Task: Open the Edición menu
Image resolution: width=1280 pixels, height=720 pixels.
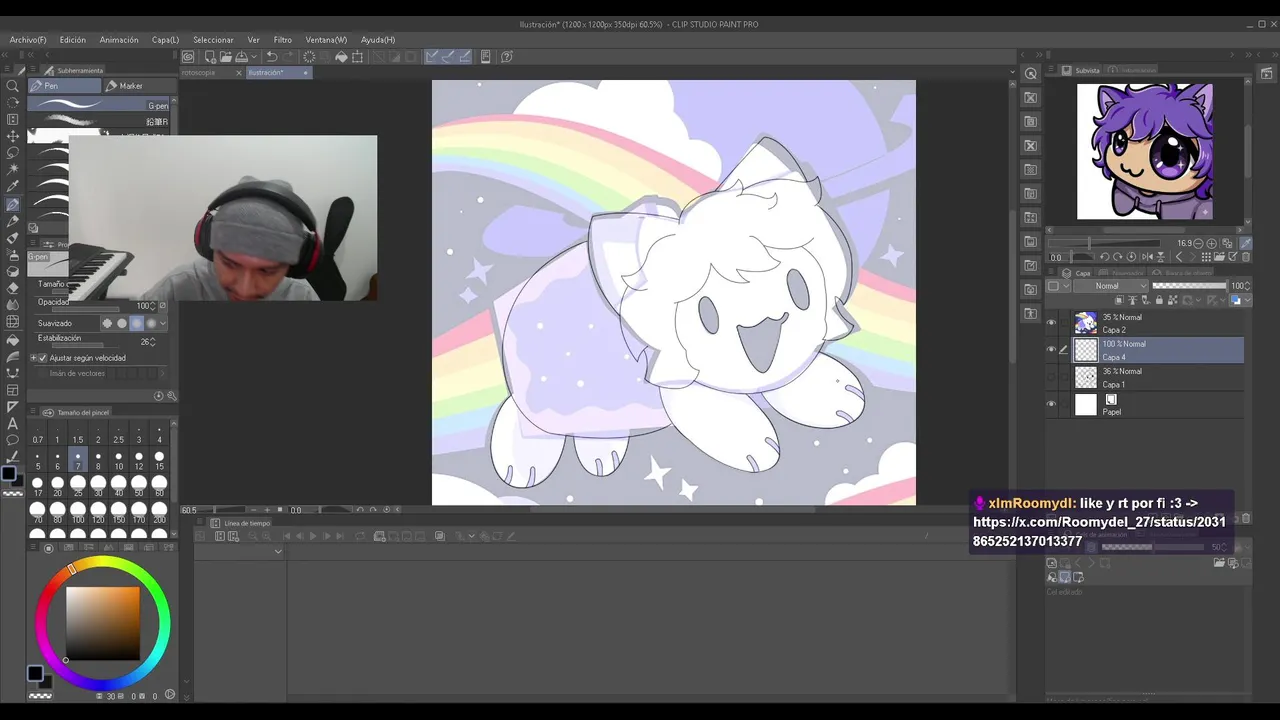Action: click(73, 40)
